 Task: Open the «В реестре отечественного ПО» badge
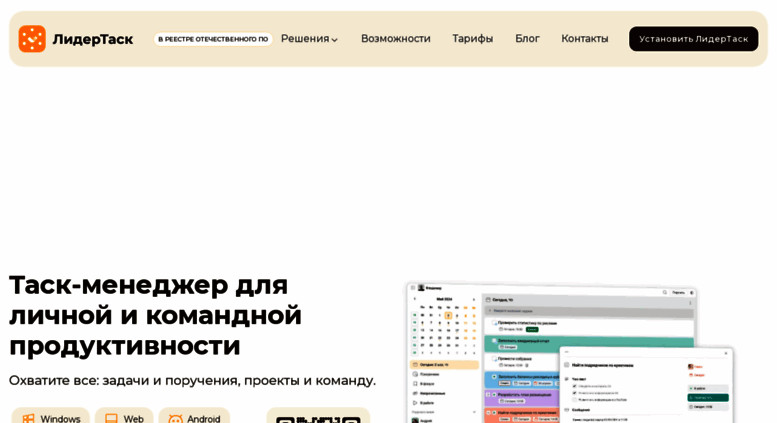tap(213, 39)
